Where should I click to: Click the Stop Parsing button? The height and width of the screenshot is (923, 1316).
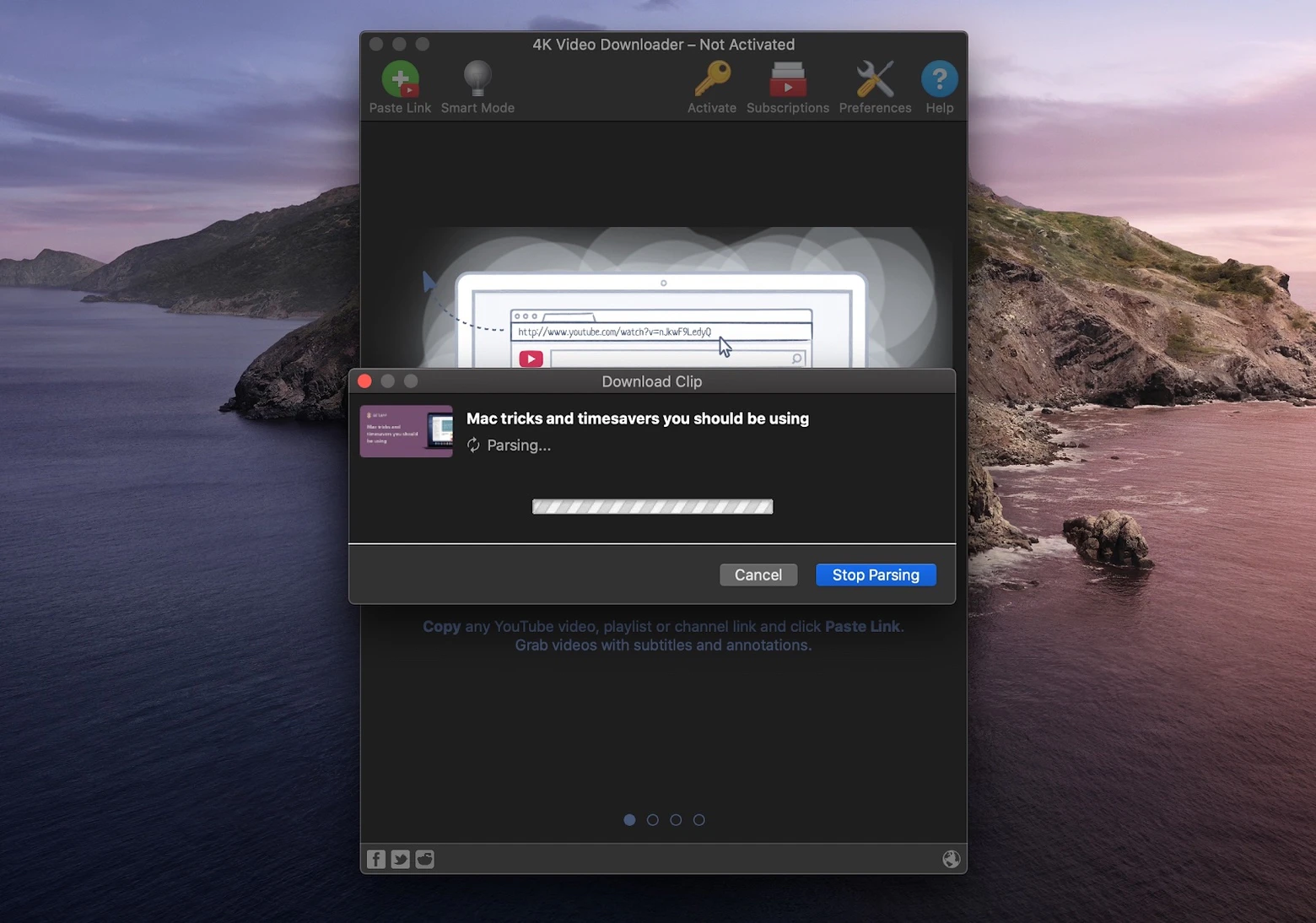pyautogui.click(x=876, y=575)
